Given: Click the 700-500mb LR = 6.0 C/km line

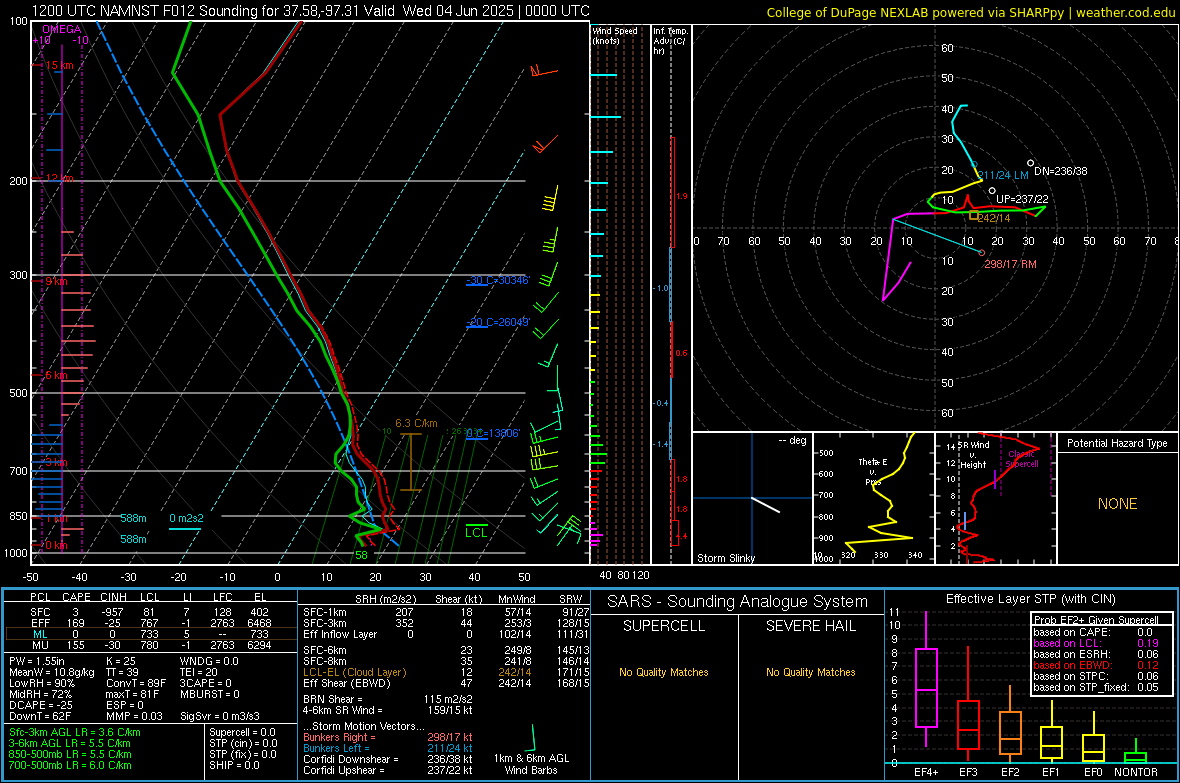Looking at the screenshot, I should tap(70, 765).
